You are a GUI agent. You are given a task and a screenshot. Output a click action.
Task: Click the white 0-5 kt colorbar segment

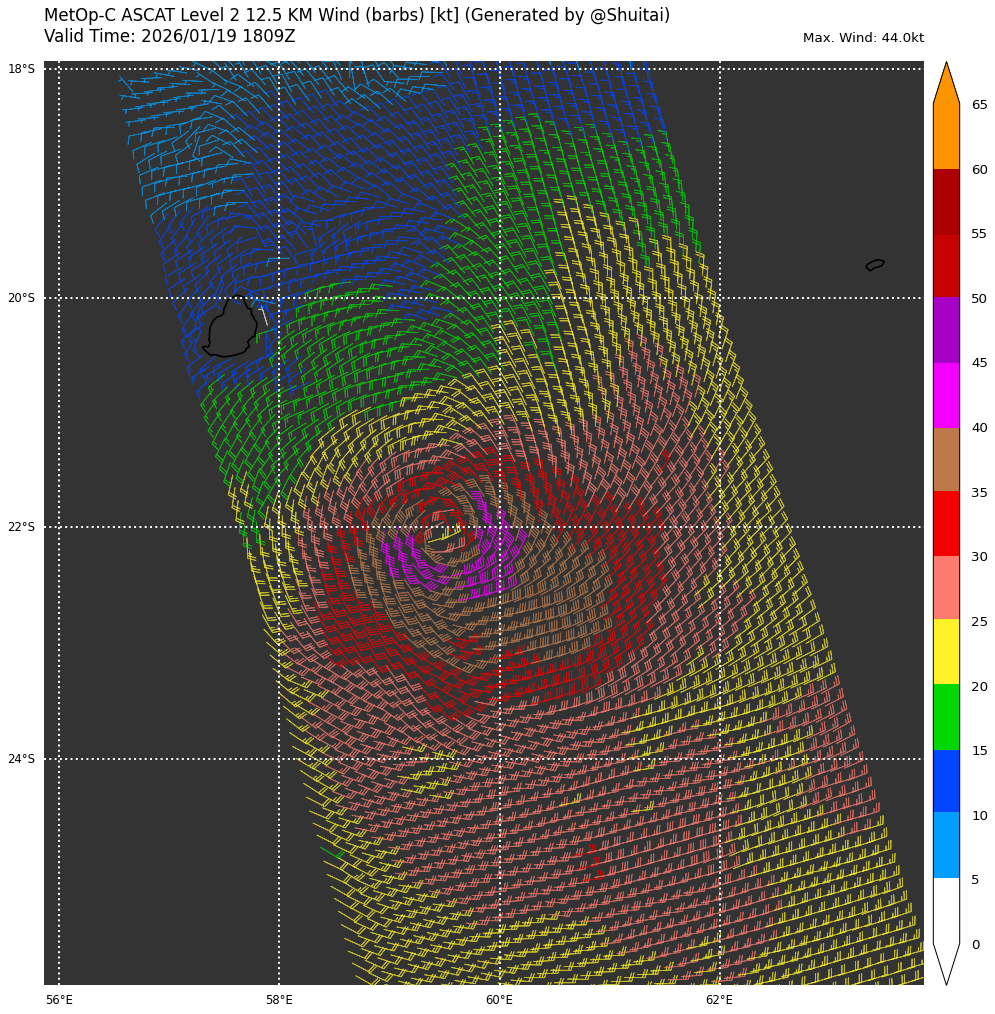click(x=946, y=910)
